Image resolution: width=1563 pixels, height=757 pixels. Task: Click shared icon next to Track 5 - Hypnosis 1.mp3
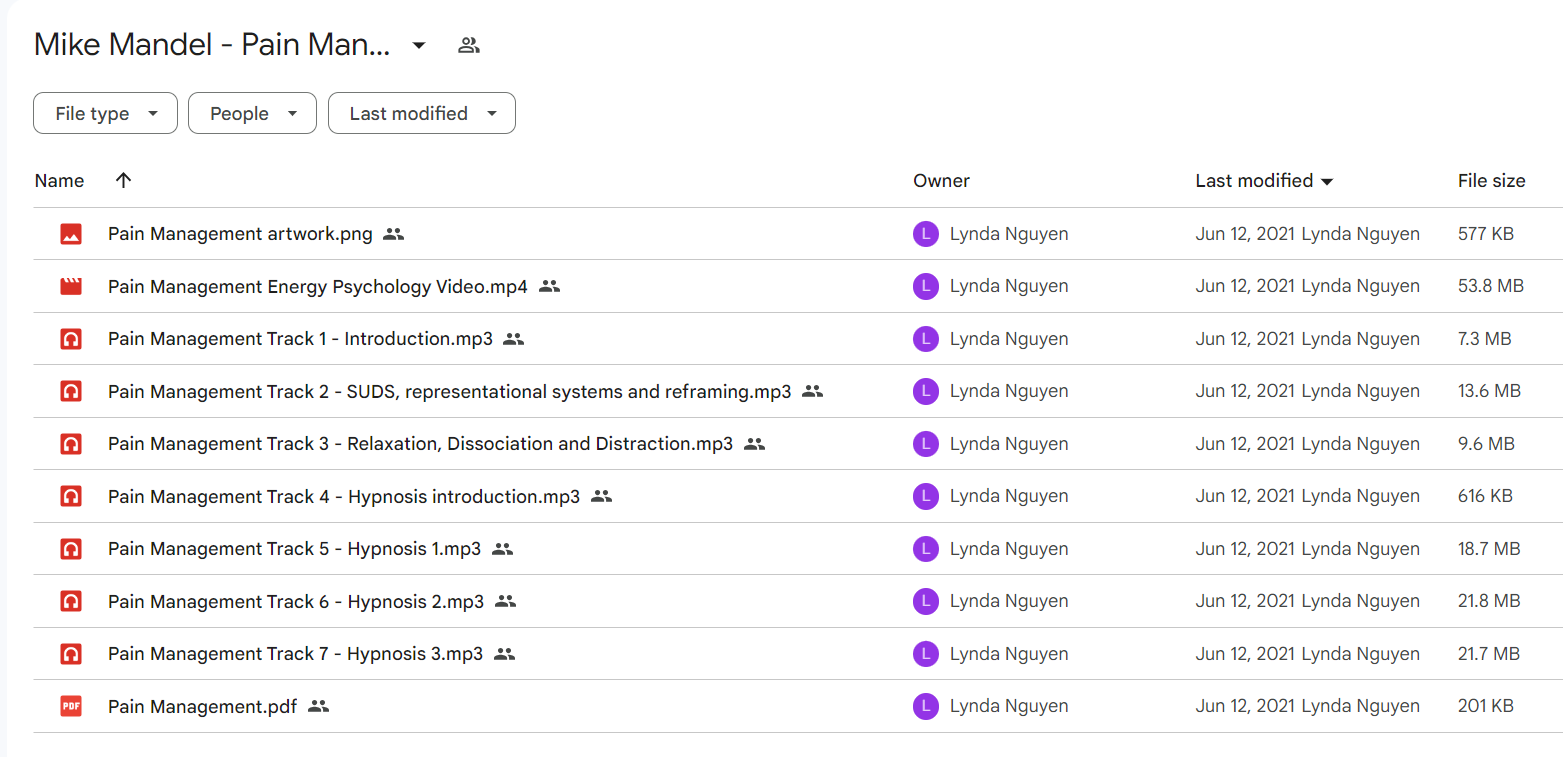(502, 549)
